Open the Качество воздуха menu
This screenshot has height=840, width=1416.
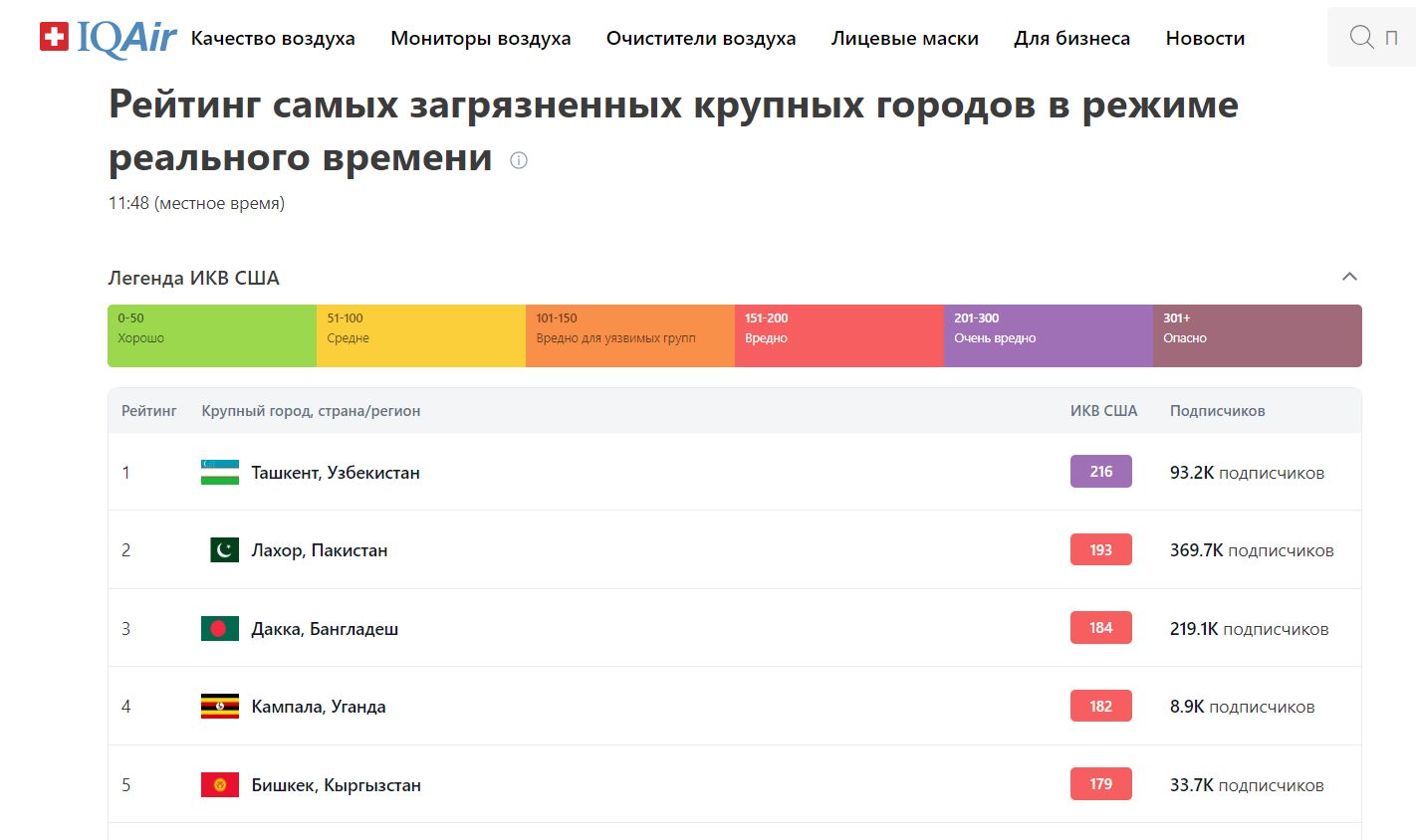pyautogui.click(x=273, y=39)
